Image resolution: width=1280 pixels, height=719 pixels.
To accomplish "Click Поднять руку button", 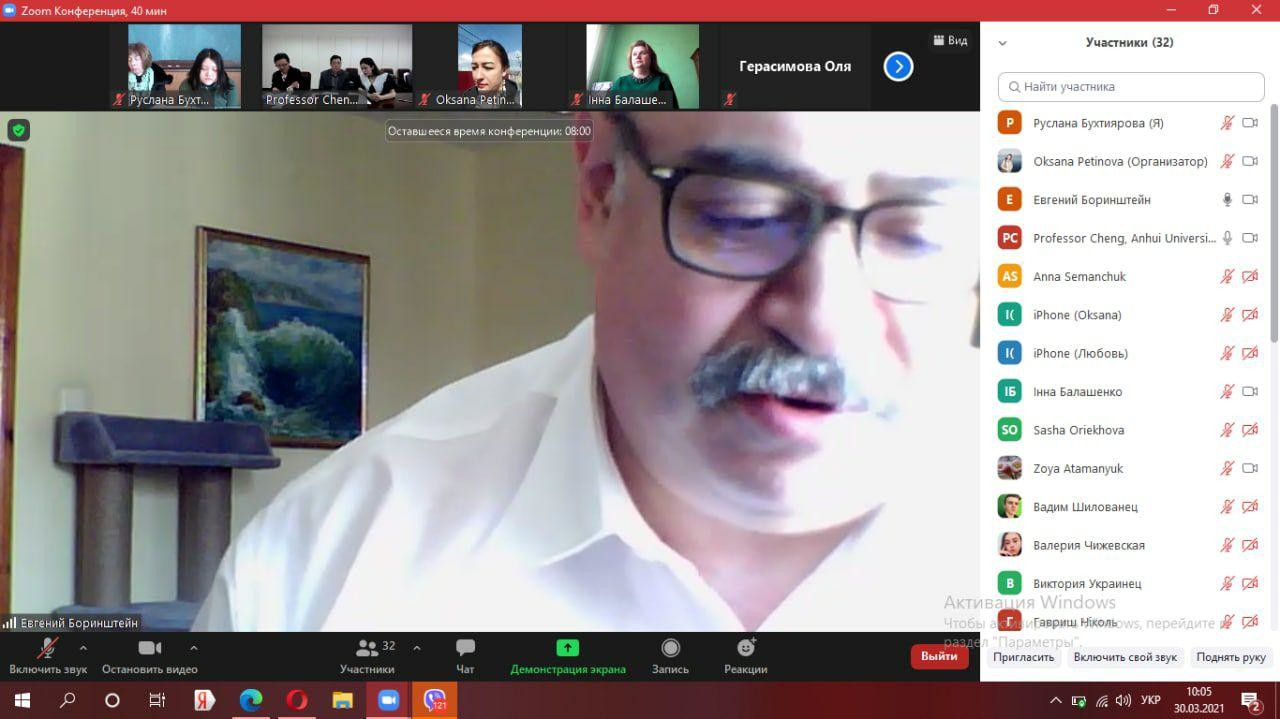I will [1231, 657].
